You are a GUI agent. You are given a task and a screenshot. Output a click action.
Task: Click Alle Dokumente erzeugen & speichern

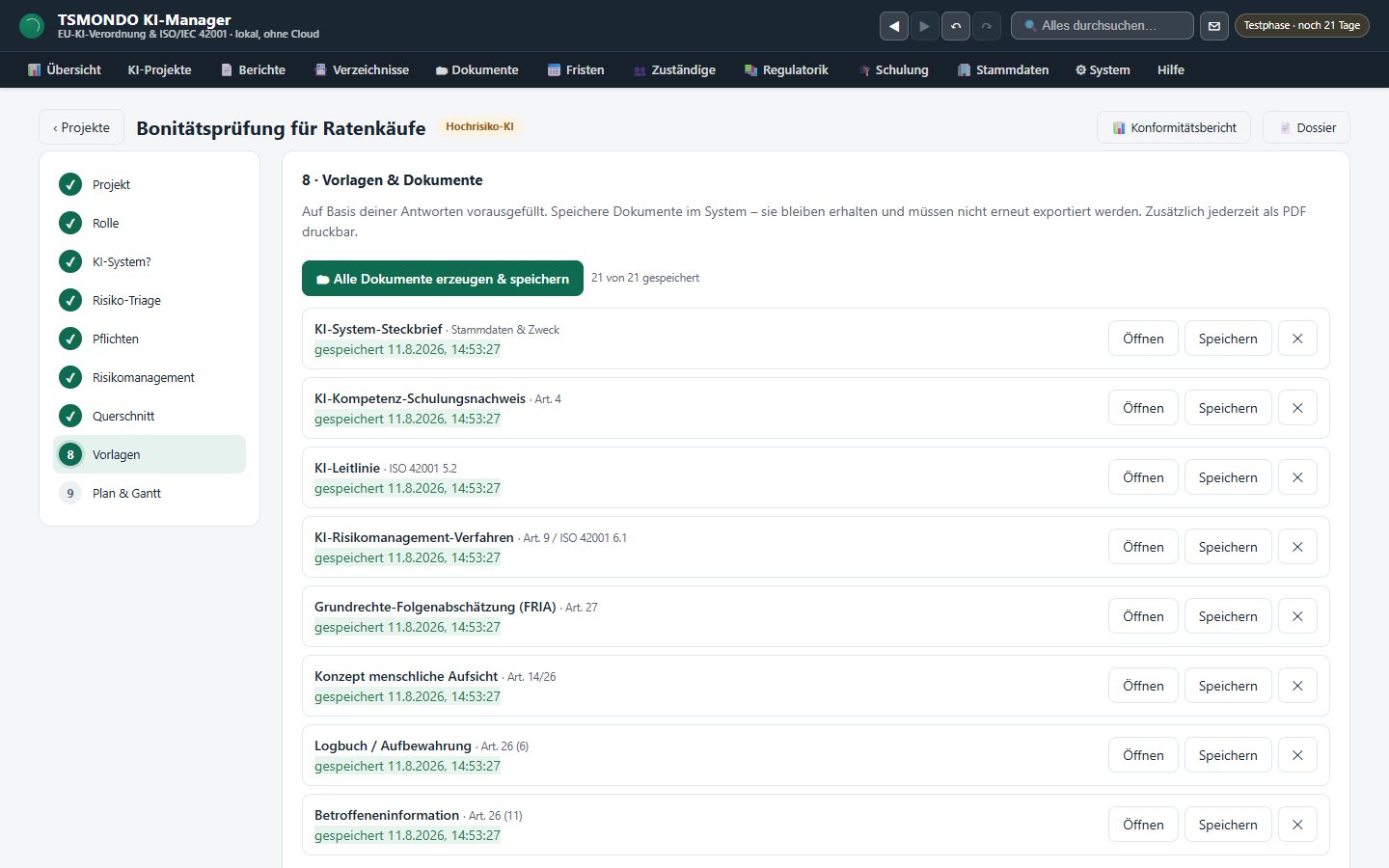tap(443, 279)
